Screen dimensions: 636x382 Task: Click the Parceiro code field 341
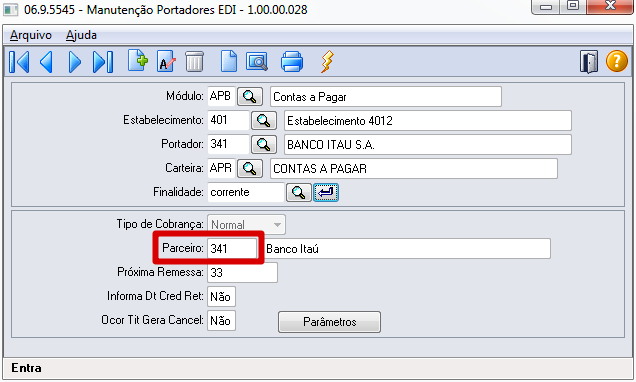[232, 249]
